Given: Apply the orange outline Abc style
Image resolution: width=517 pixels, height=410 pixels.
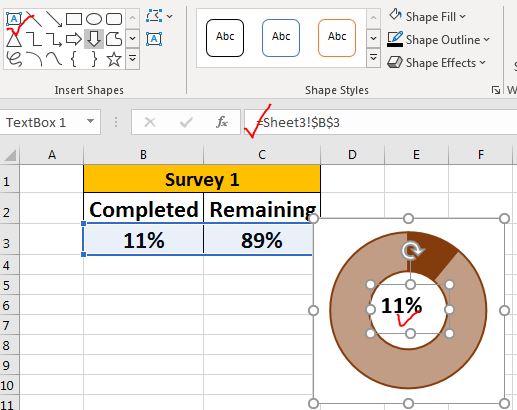Looking at the screenshot, I should 337,38.
